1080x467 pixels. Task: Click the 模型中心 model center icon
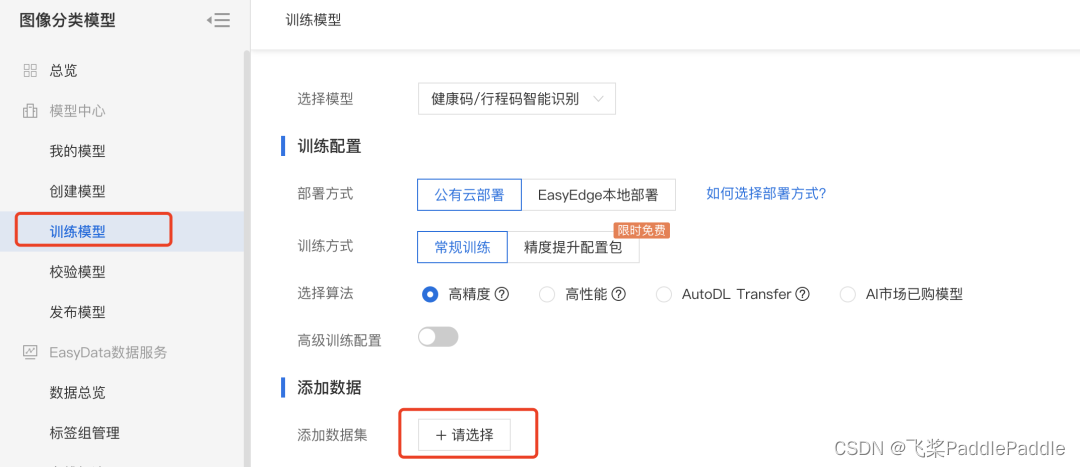point(30,111)
